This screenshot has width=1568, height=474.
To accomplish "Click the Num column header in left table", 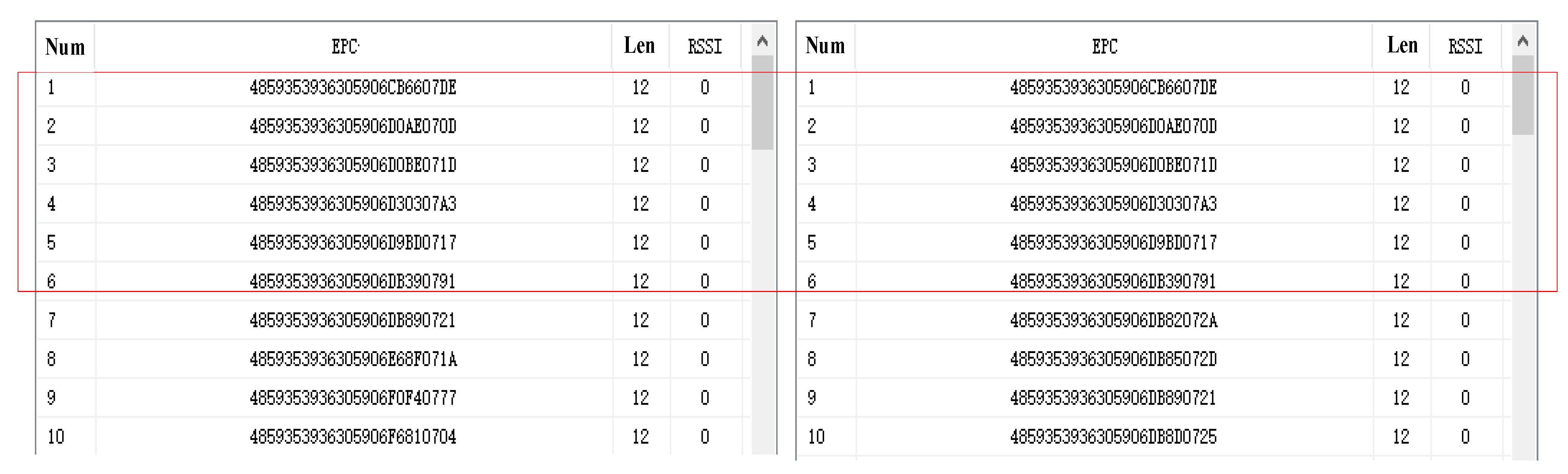I will pyautogui.click(x=65, y=47).
